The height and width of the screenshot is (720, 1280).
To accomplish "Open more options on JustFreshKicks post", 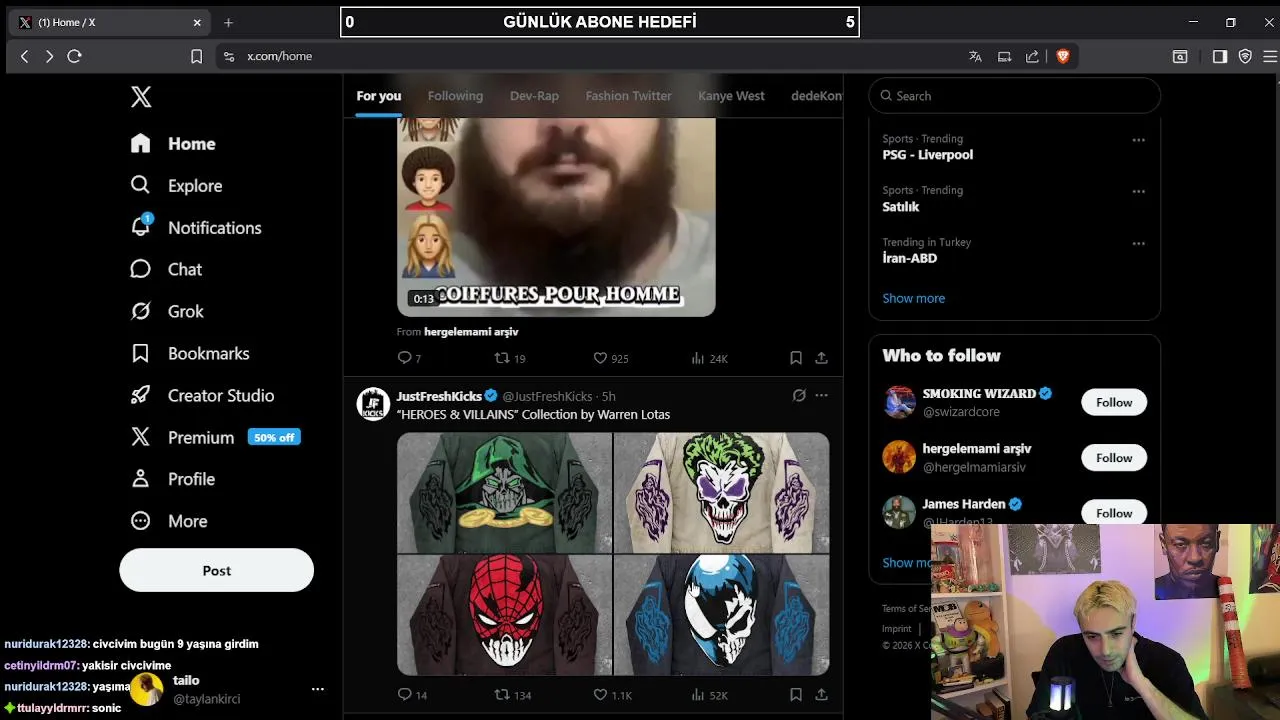I will pyautogui.click(x=821, y=395).
